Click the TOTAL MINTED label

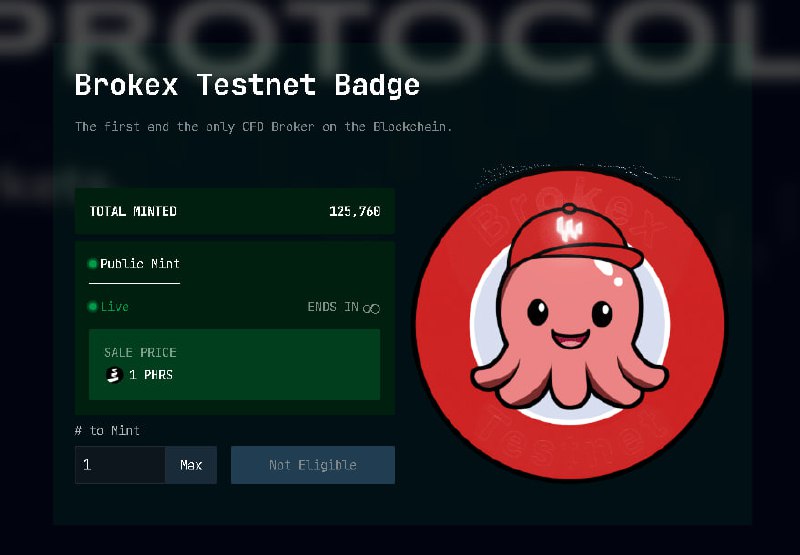[133, 211]
